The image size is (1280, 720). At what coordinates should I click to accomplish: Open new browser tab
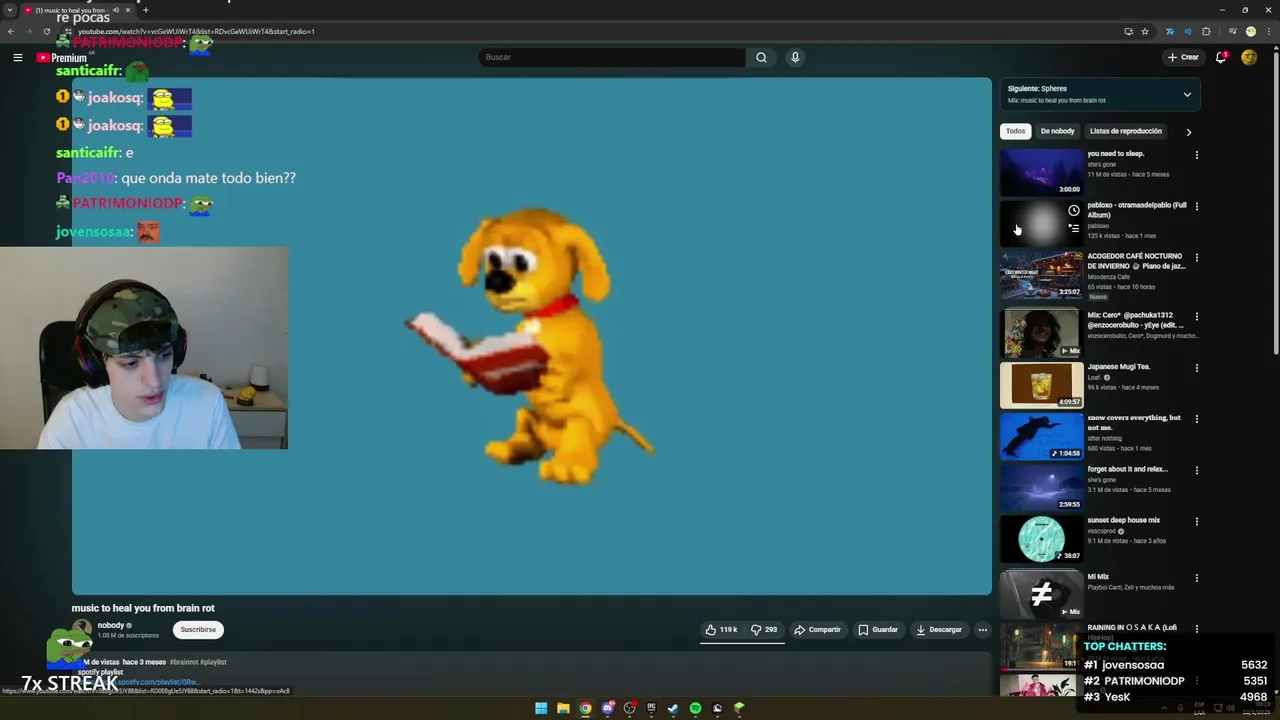click(145, 10)
